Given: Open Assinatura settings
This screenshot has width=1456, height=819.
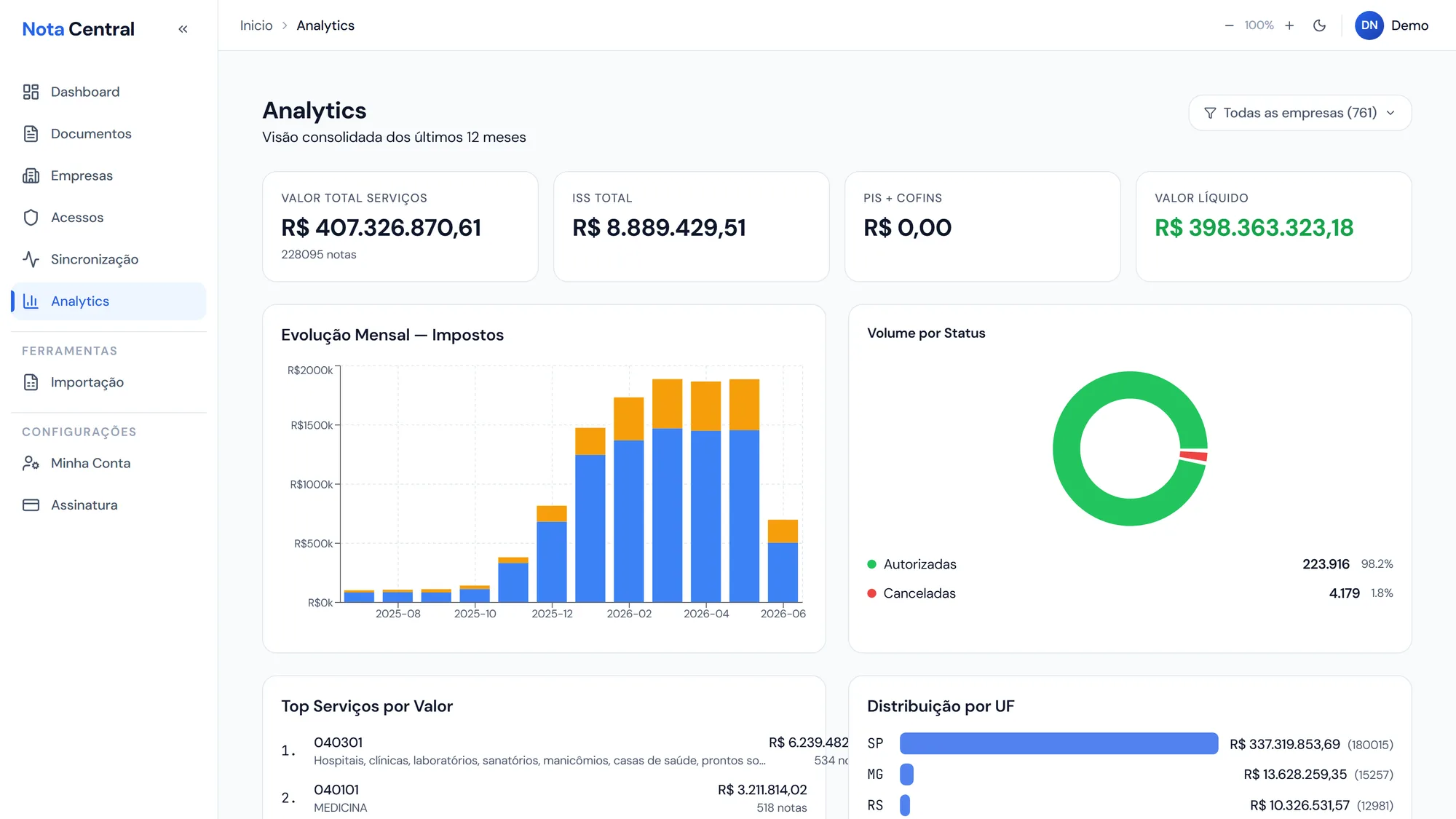Looking at the screenshot, I should click(x=108, y=505).
